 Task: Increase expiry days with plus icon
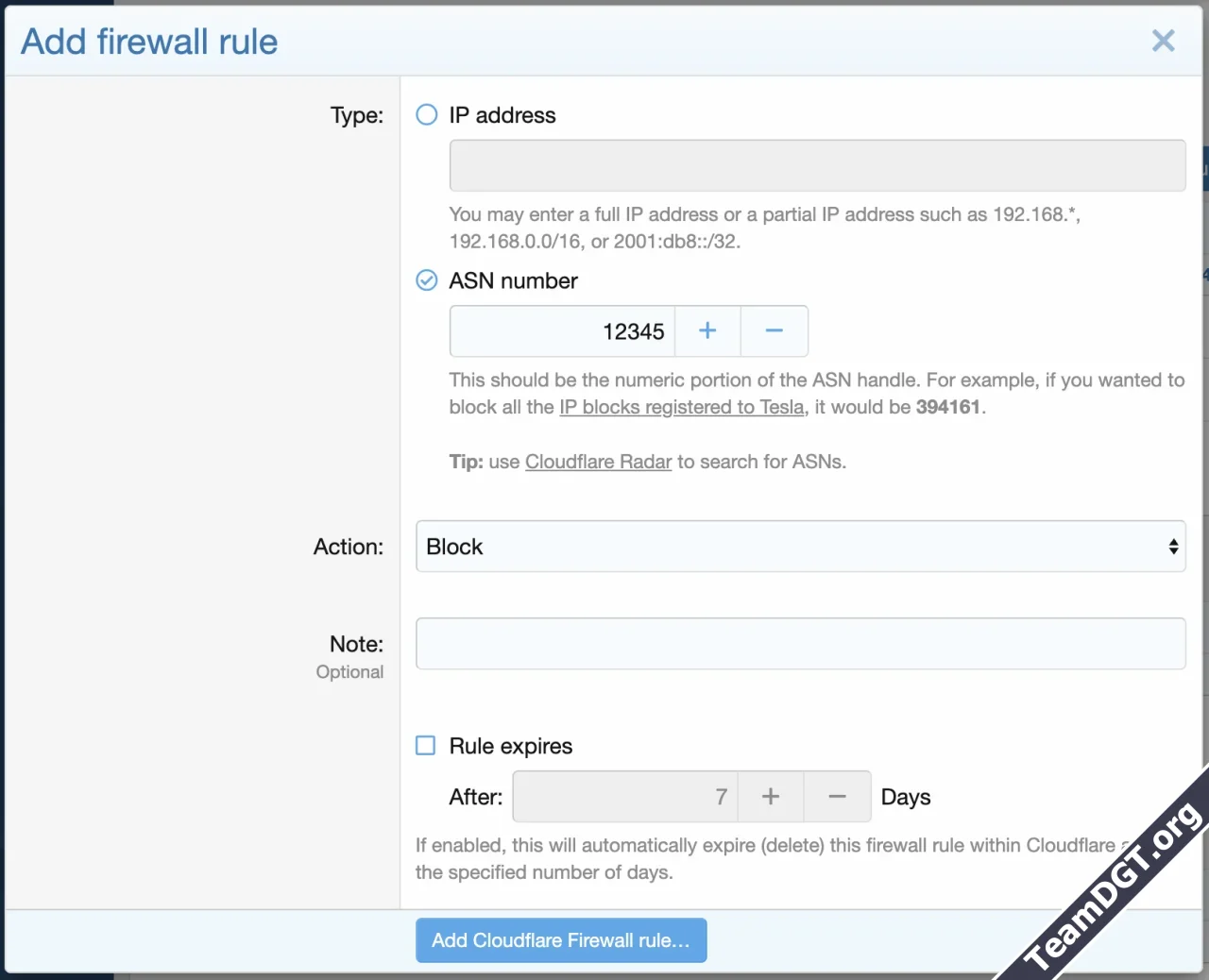[x=771, y=797]
